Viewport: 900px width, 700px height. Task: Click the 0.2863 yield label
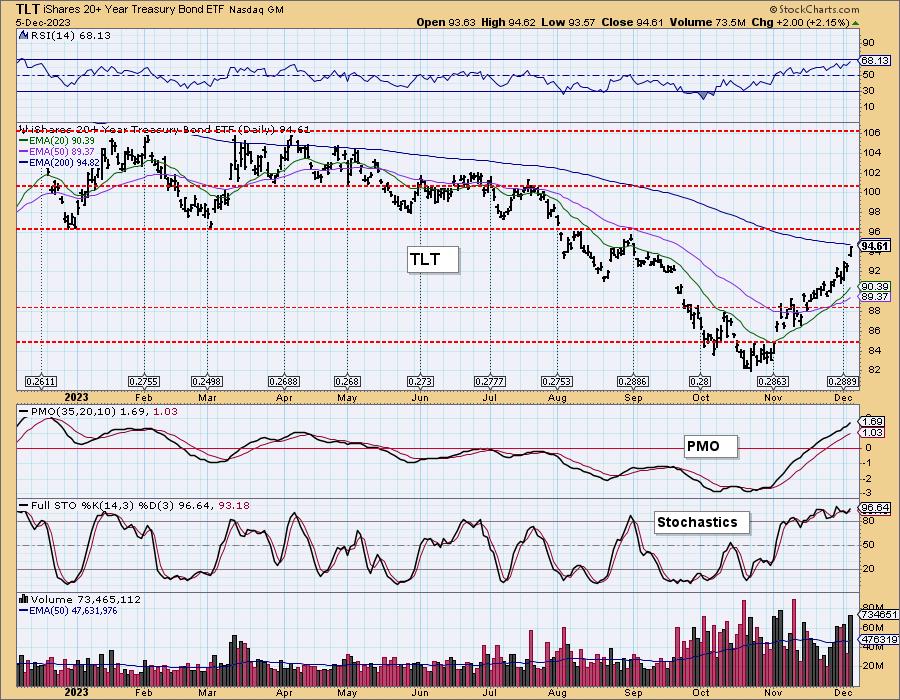(773, 381)
